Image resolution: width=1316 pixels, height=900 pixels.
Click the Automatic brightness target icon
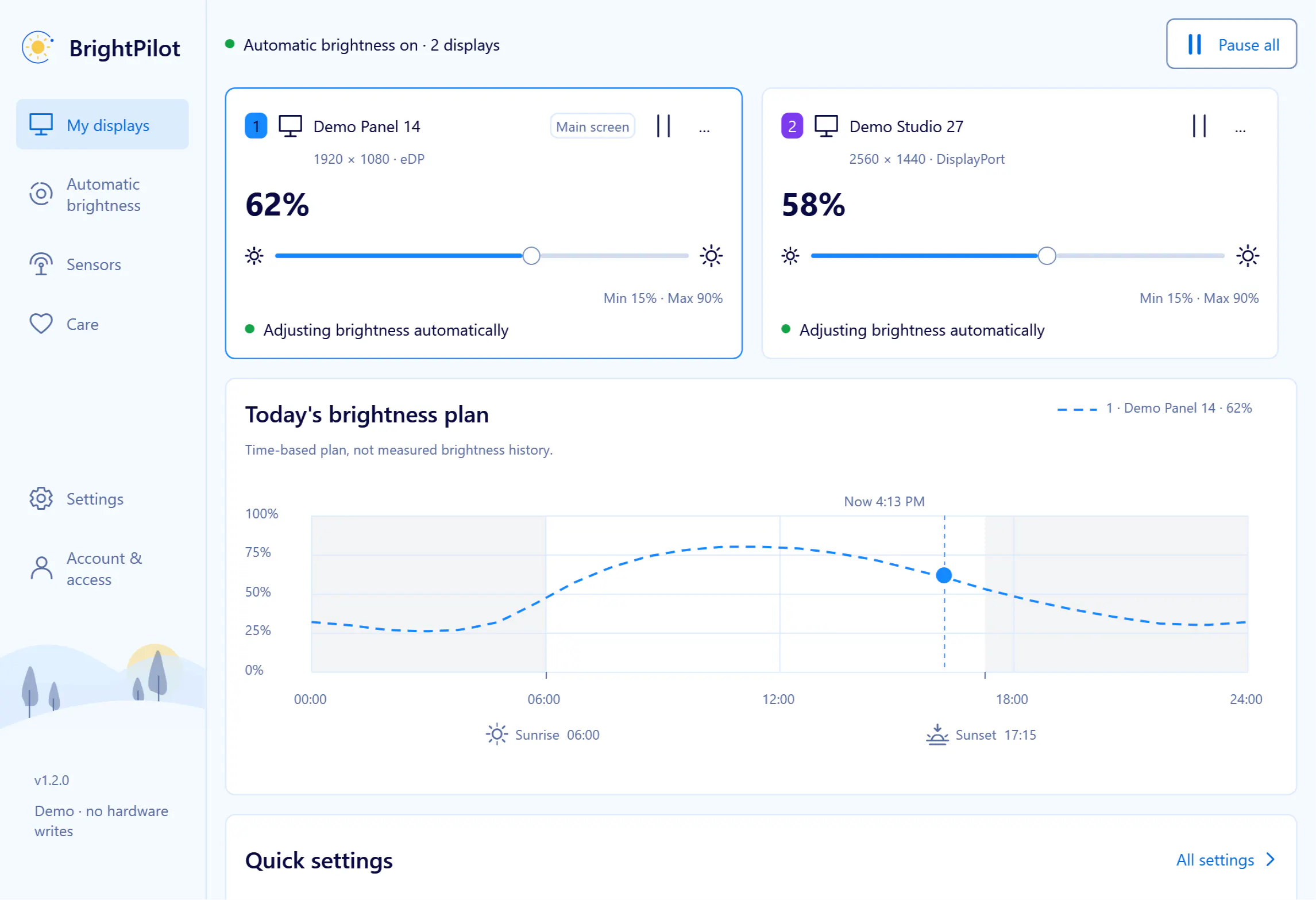click(41, 194)
